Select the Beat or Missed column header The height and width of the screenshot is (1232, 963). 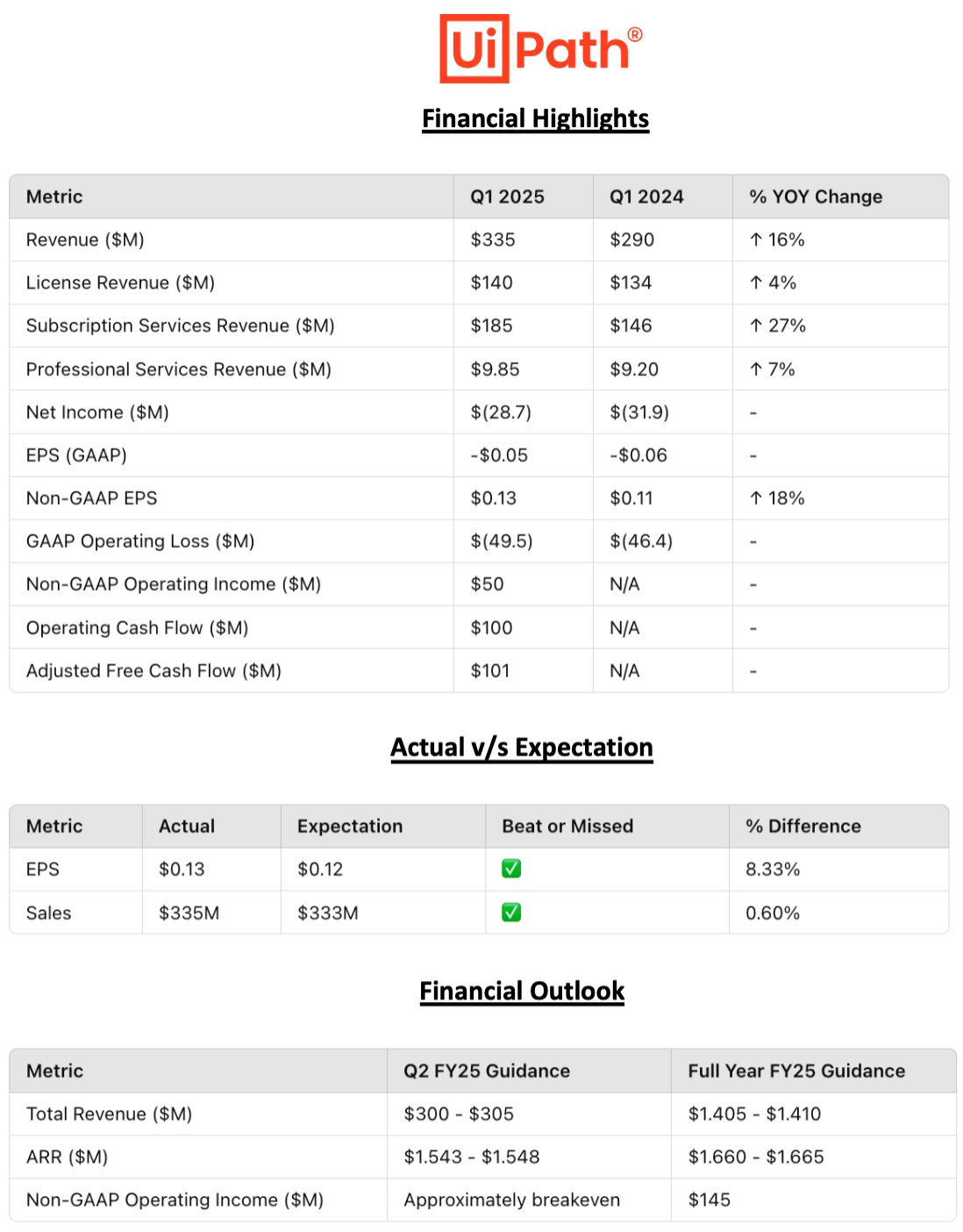click(567, 826)
